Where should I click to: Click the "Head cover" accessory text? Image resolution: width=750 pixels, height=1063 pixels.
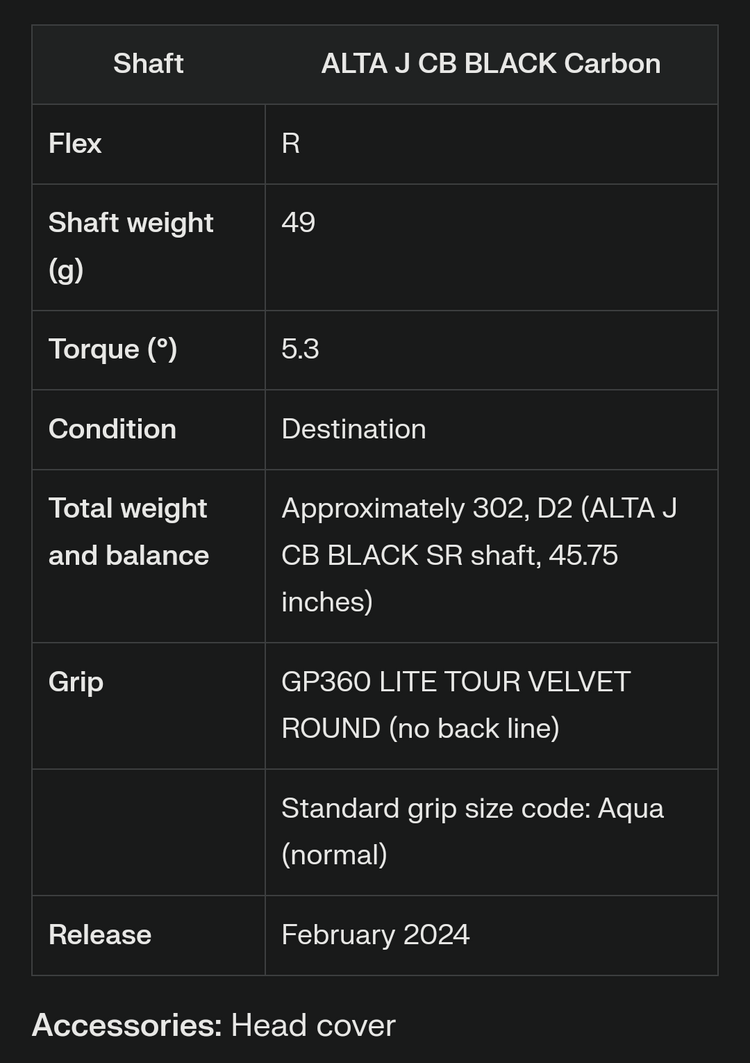tap(313, 1025)
